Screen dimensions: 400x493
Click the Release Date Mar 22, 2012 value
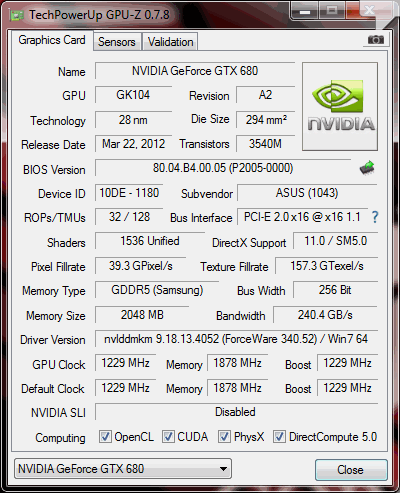coord(133,144)
